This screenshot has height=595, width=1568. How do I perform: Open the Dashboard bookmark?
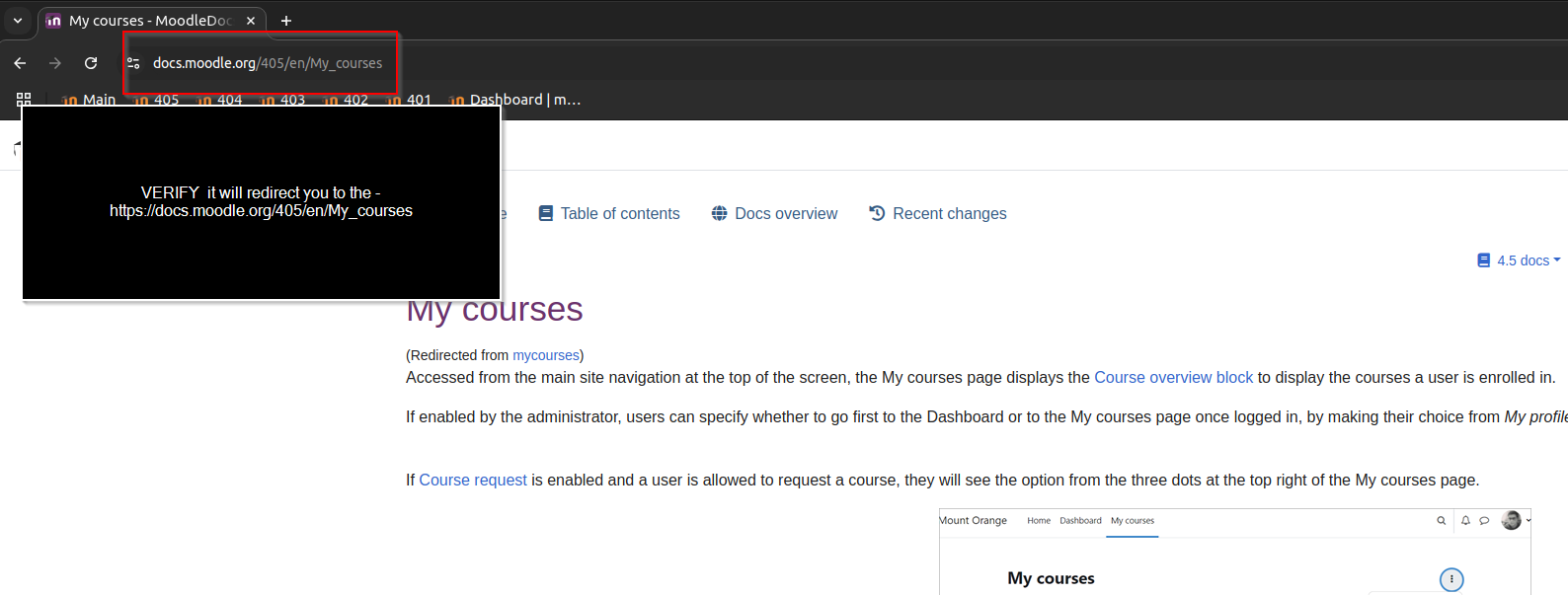(x=514, y=100)
